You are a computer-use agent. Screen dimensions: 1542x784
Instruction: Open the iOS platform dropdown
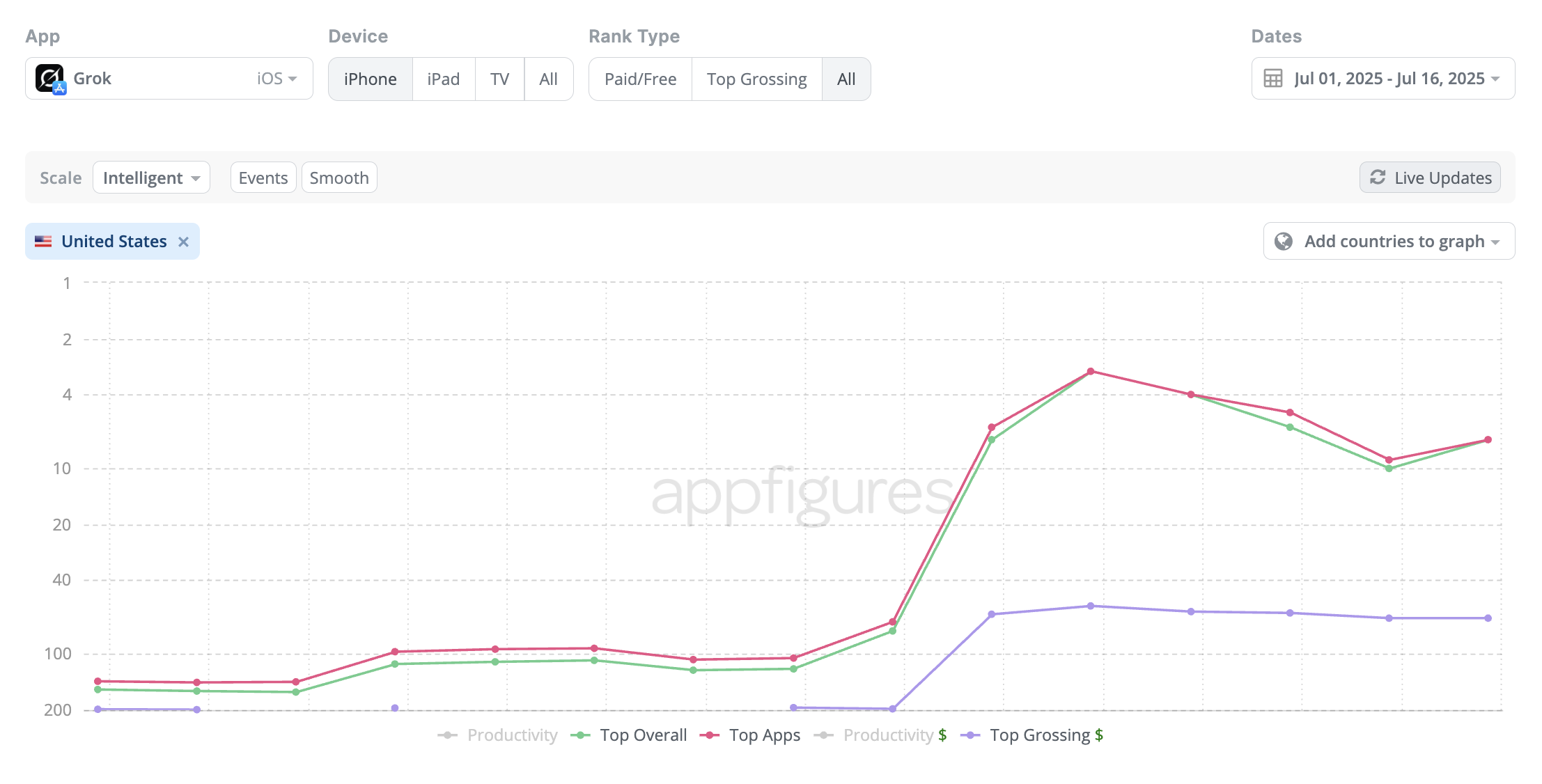[274, 78]
